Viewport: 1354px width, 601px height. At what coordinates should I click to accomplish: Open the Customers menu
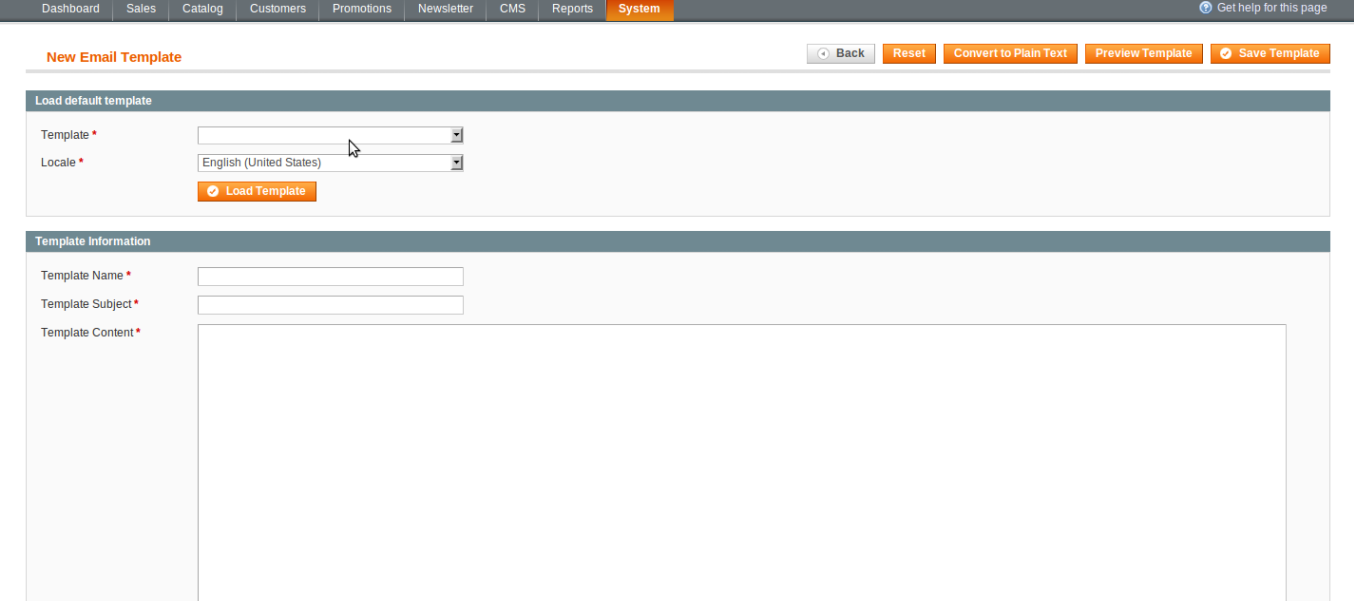[x=278, y=9]
